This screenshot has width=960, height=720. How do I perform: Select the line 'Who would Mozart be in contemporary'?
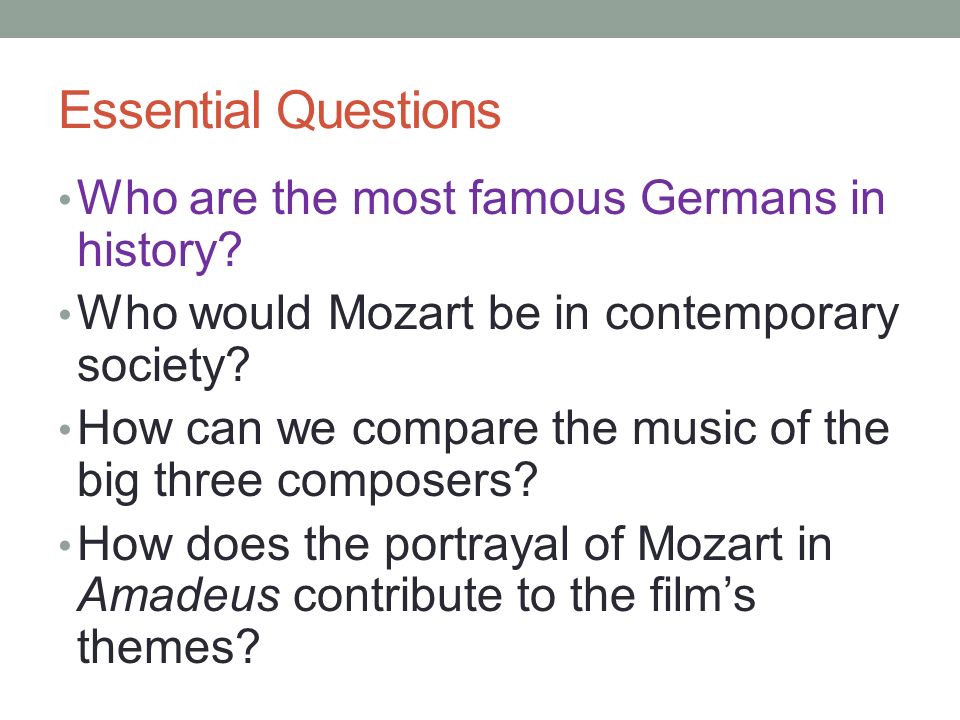pyautogui.click(x=488, y=315)
